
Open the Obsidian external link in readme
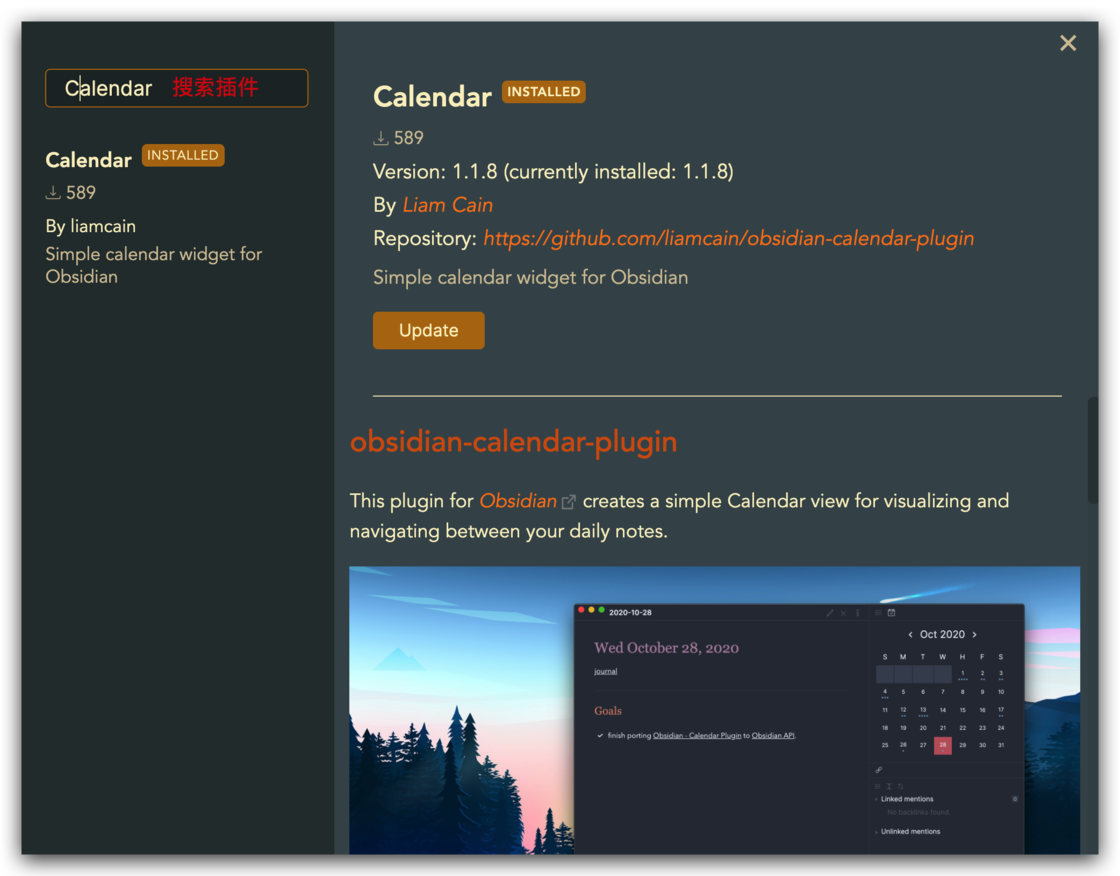pos(518,501)
